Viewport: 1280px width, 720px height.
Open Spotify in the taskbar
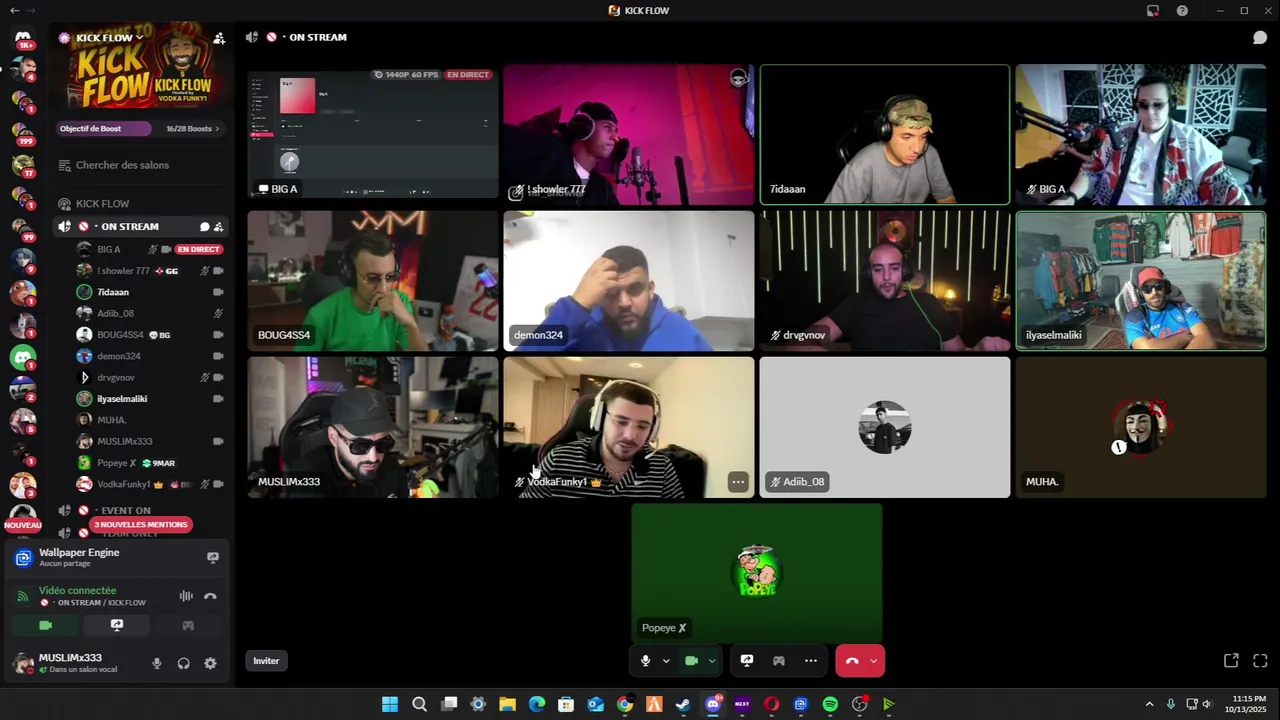(830, 704)
